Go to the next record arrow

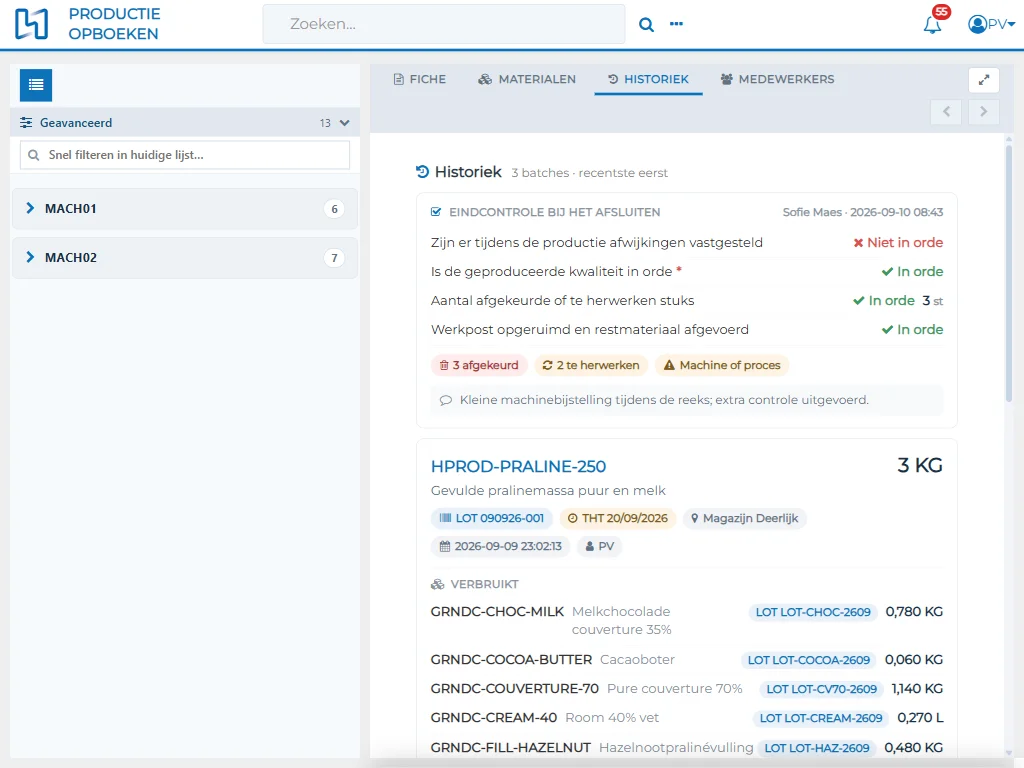[x=984, y=112]
